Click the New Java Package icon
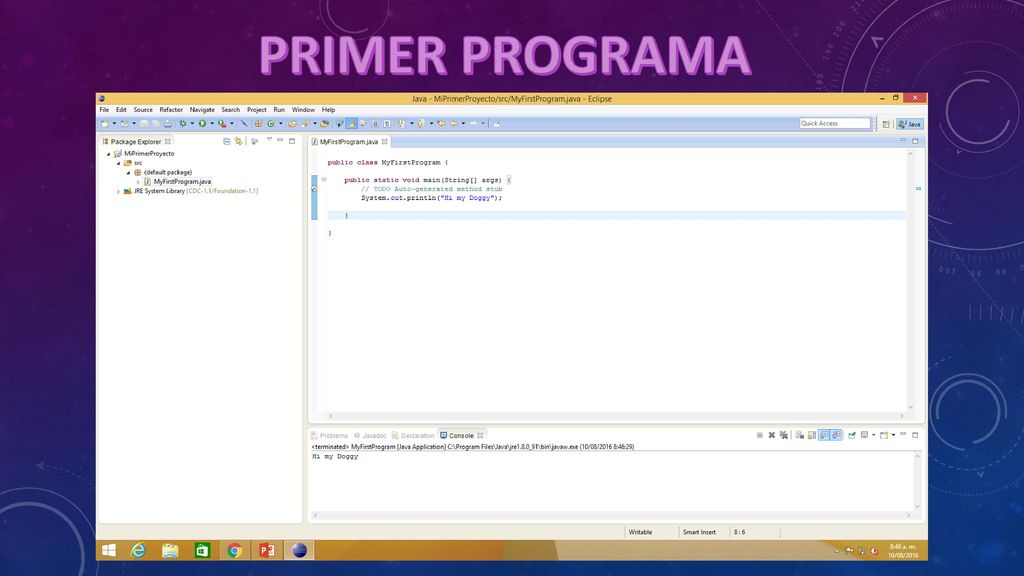Image resolution: width=1024 pixels, height=576 pixels. 258,123
